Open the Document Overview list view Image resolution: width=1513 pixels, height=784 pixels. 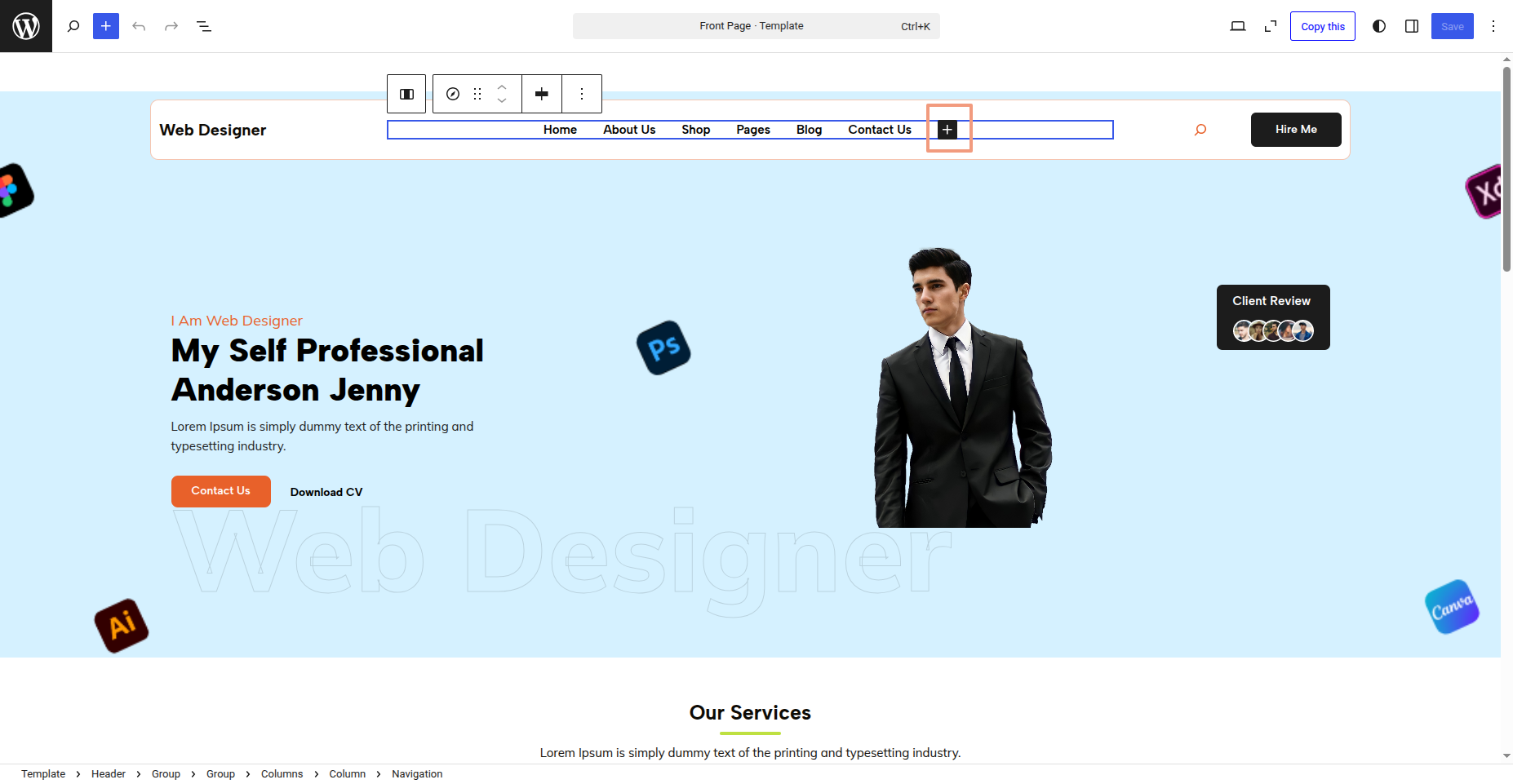[x=204, y=26]
